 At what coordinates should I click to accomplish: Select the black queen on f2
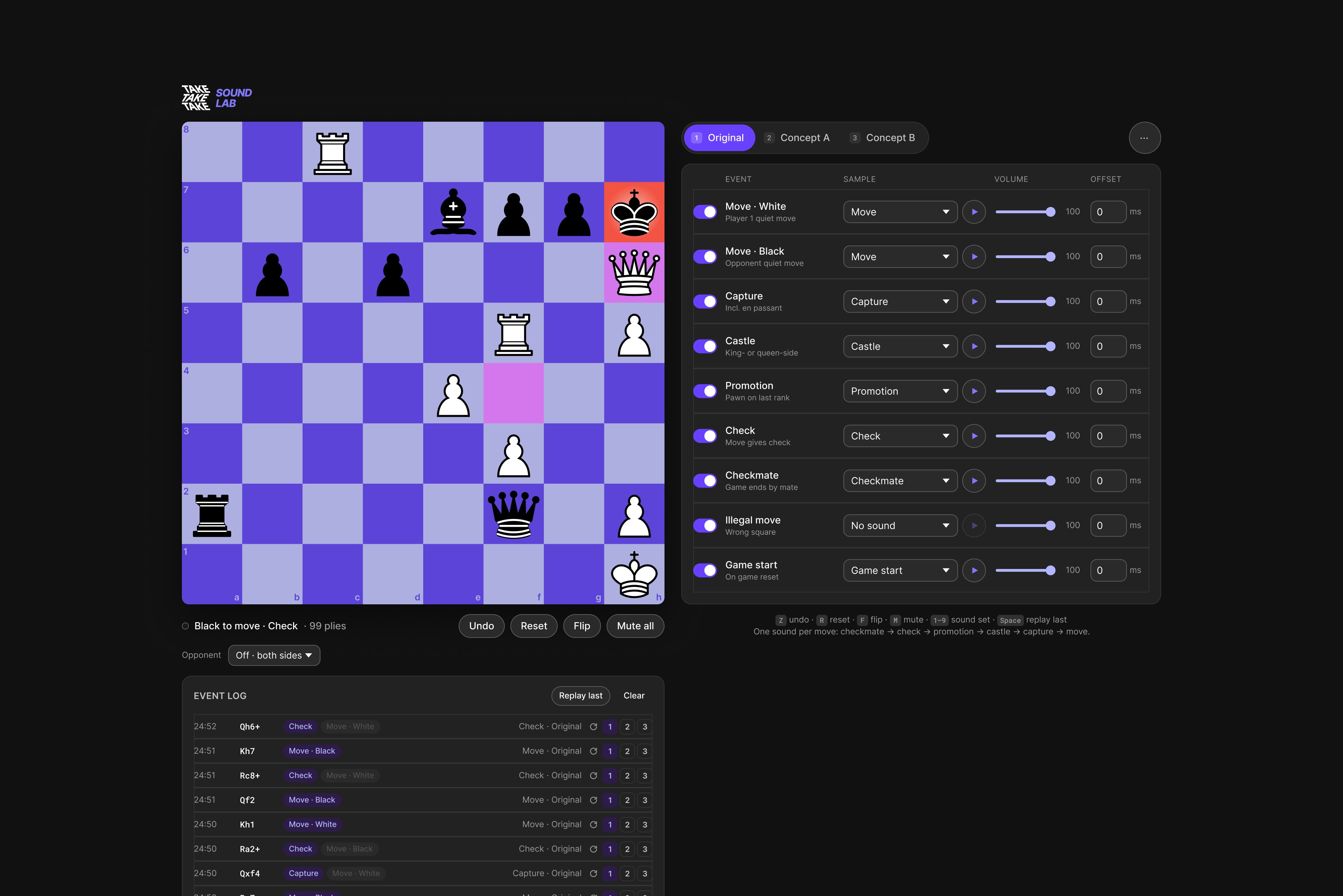tap(513, 514)
